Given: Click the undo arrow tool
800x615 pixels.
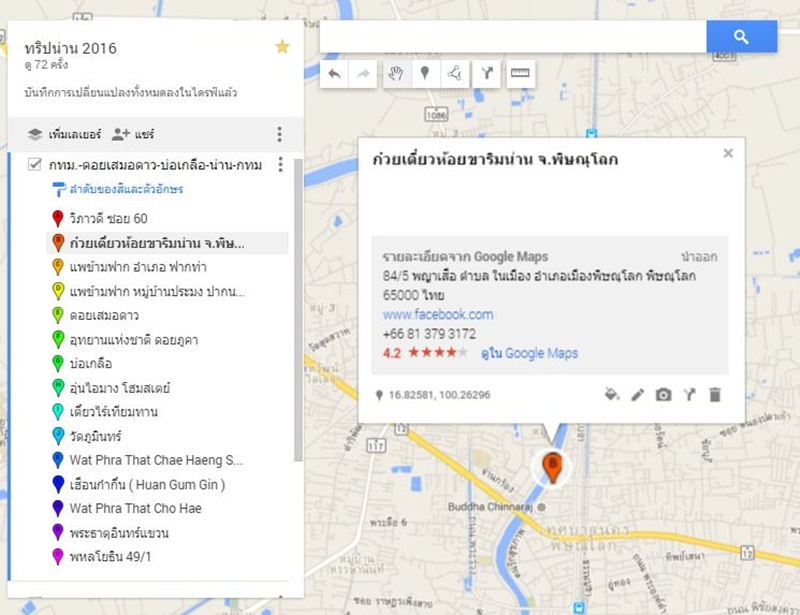Looking at the screenshot, I should (334, 74).
